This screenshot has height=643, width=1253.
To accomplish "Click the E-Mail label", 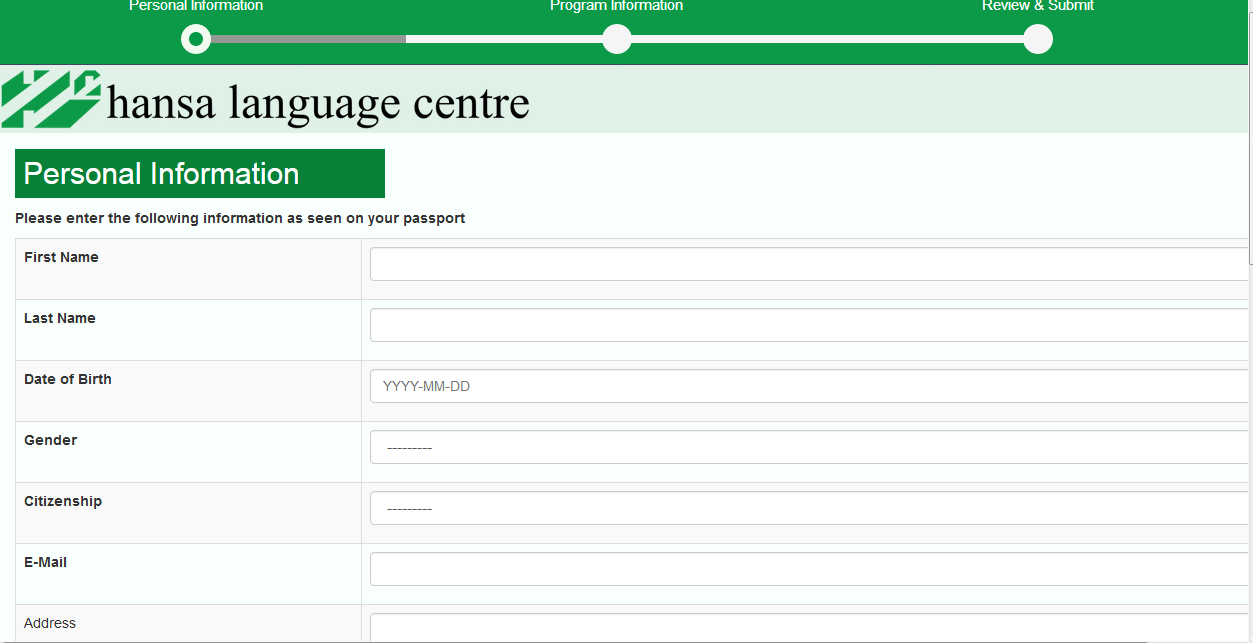I will (45, 562).
